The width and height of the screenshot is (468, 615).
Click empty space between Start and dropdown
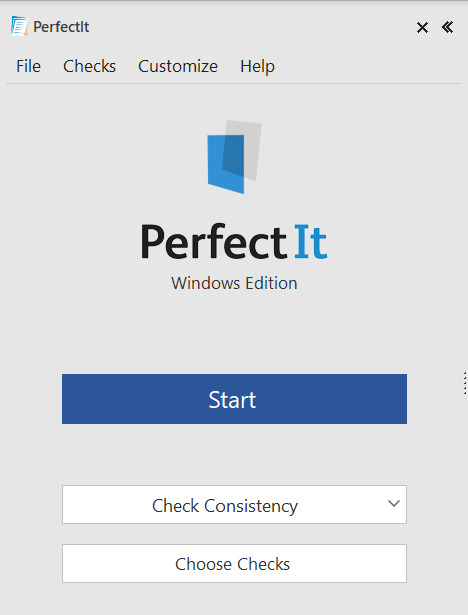point(234,454)
